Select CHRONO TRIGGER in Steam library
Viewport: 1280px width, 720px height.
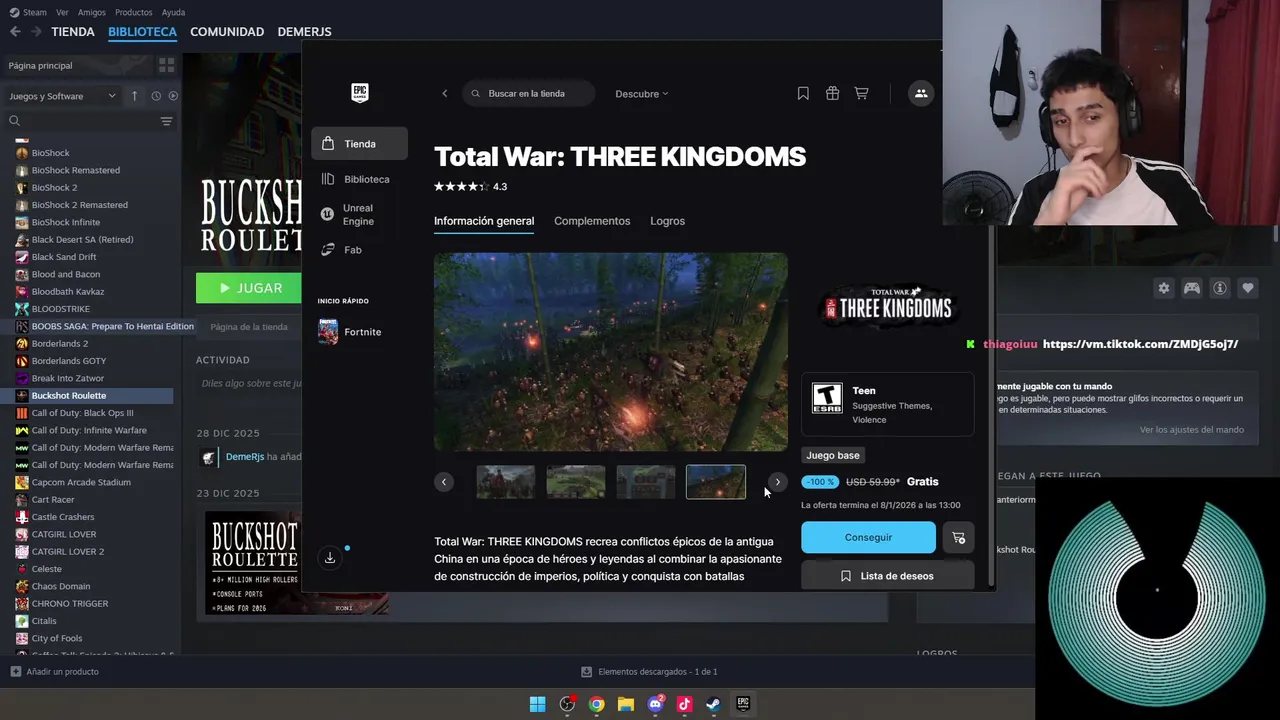click(69, 604)
